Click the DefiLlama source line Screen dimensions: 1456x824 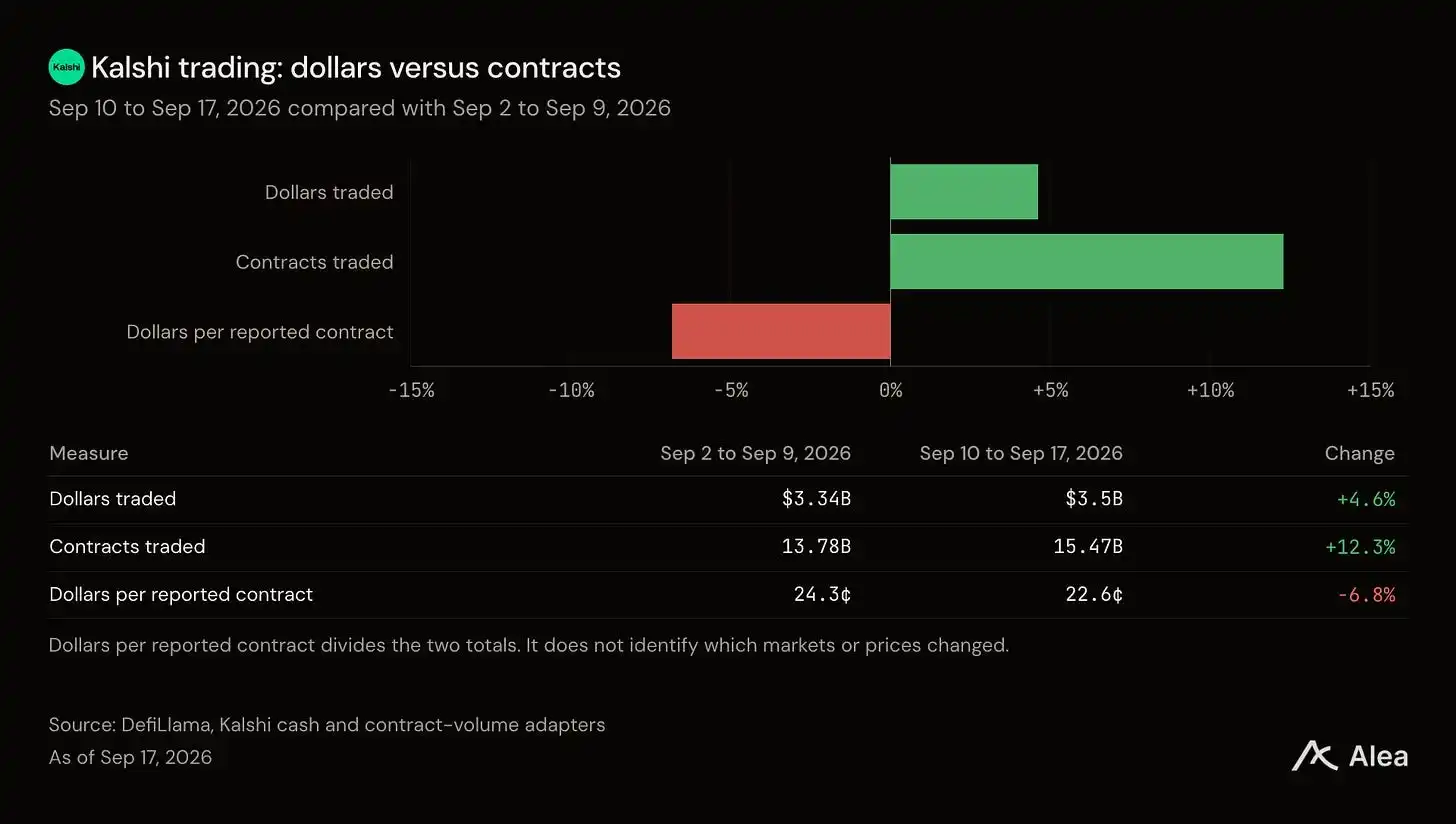[327, 725]
